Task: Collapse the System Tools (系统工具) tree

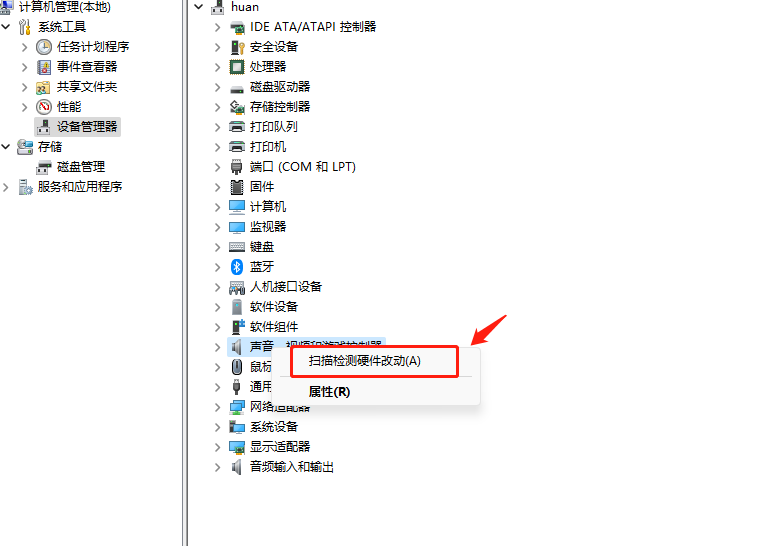Action: click(x=6, y=27)
